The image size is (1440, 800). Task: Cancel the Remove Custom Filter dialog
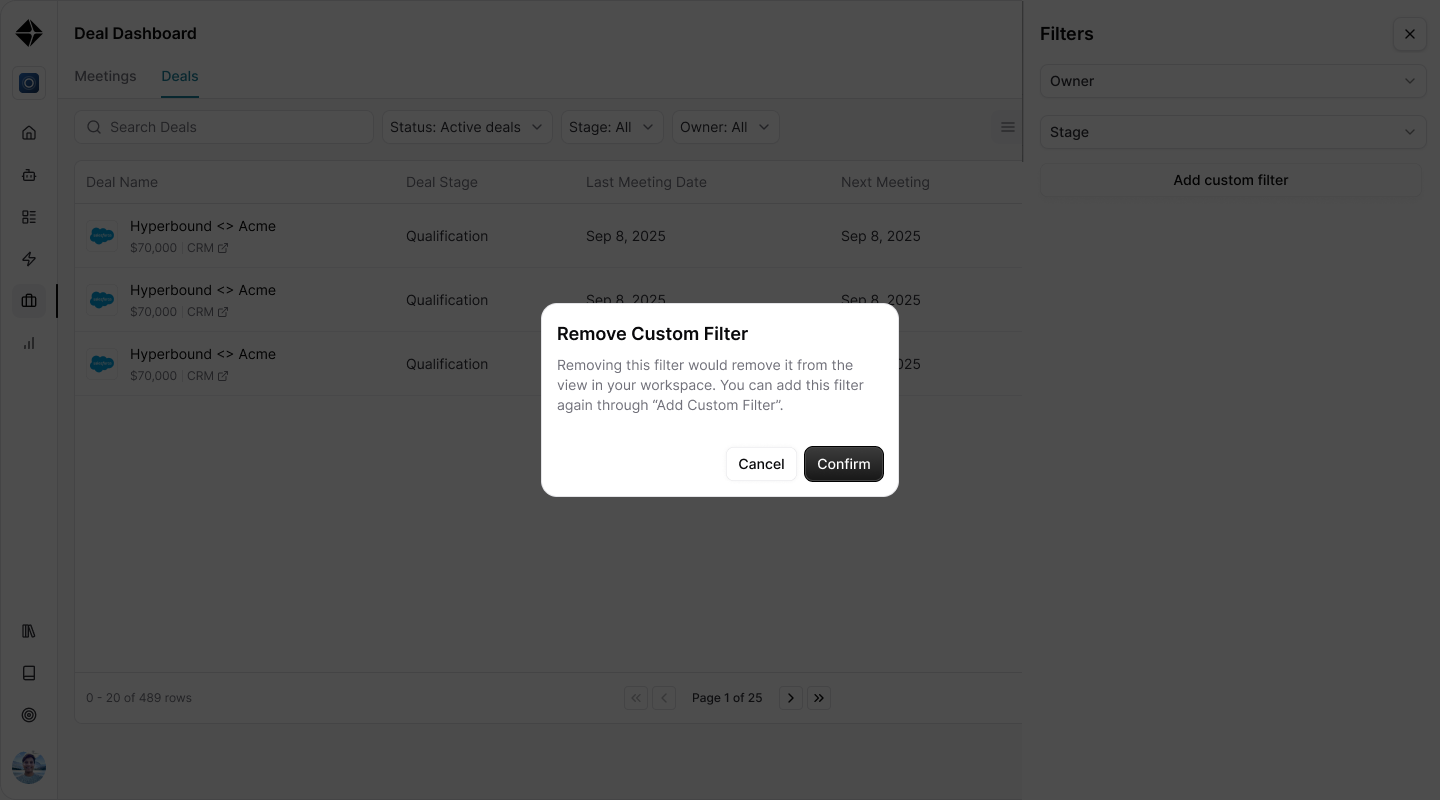point(761,464)
